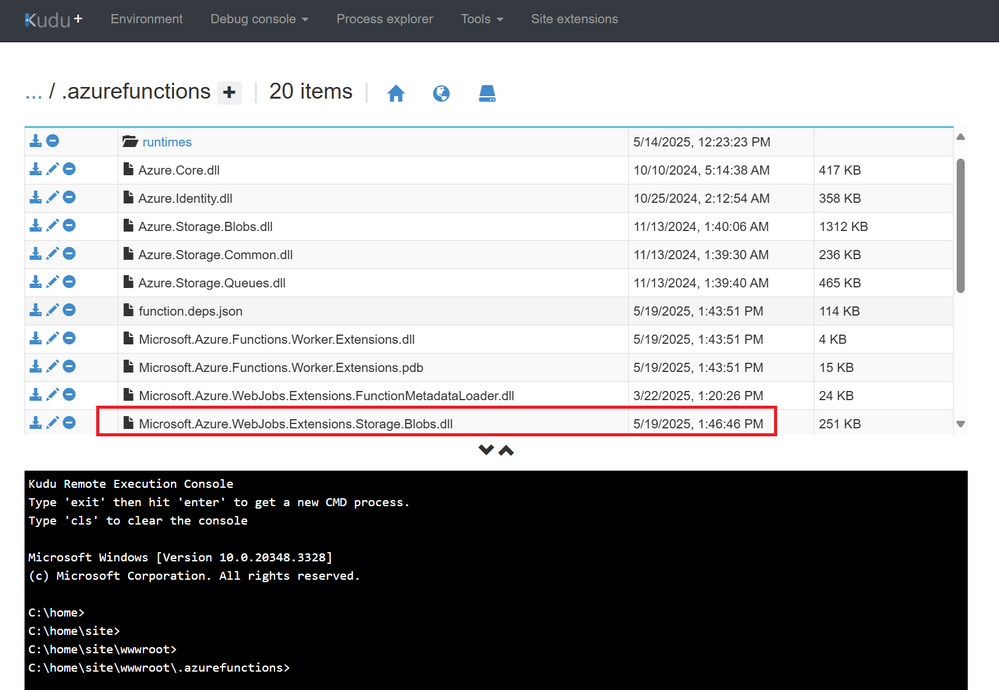This screenshot has height=690, width=999.
Task: Download the runtimes folder
Action: [36, 141]
